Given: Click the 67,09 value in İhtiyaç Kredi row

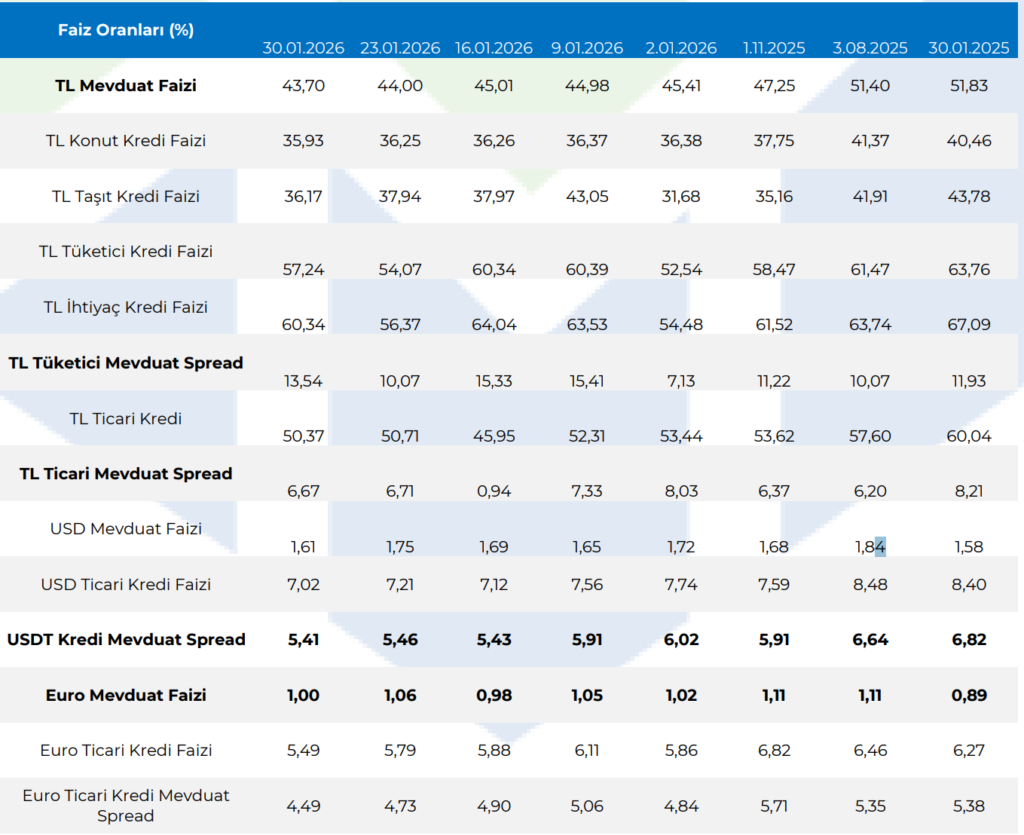Looking at the screenshot, I should click(967, 325).
